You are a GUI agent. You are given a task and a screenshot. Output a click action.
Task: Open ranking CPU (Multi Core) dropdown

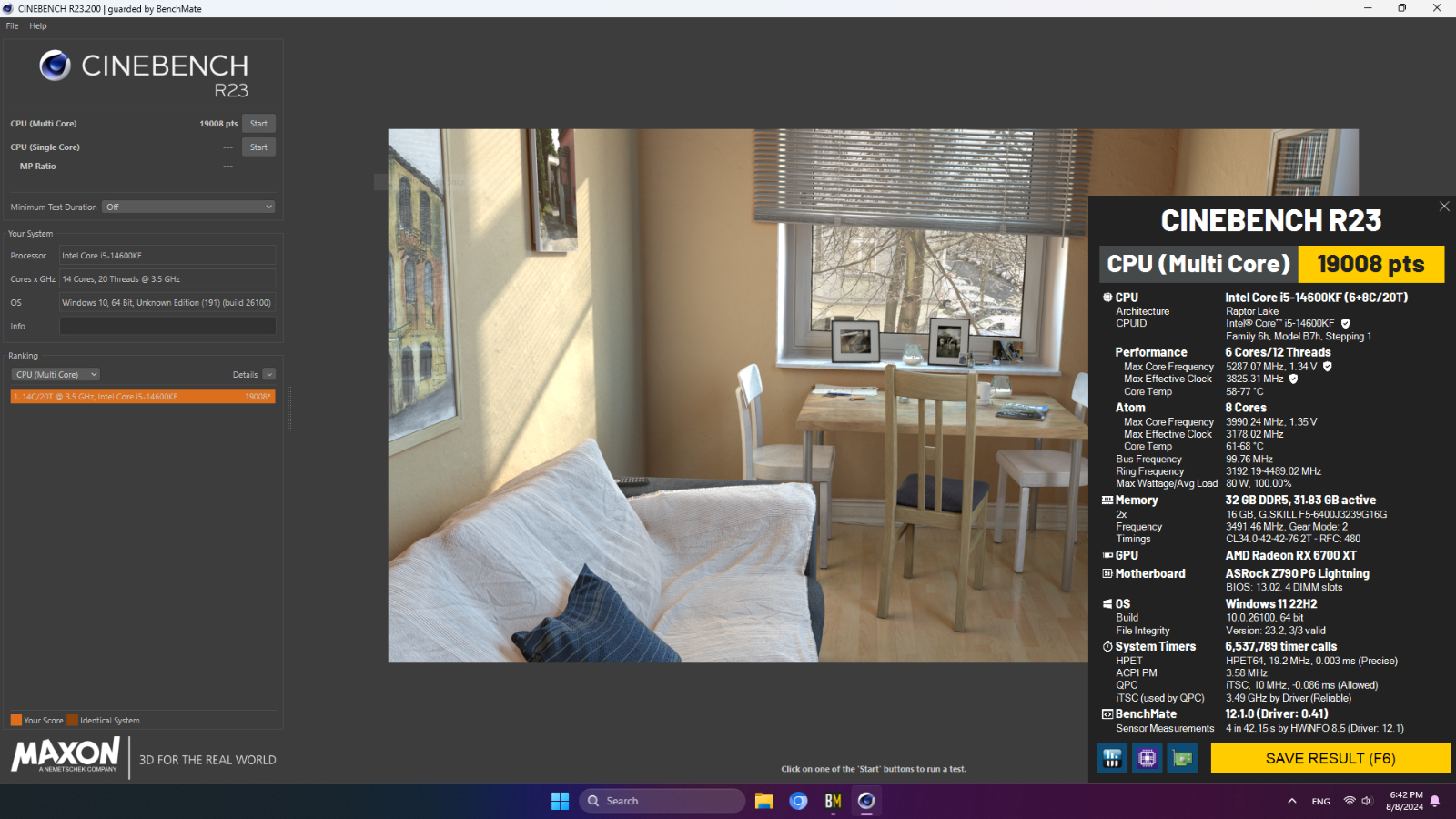[56, 375]
